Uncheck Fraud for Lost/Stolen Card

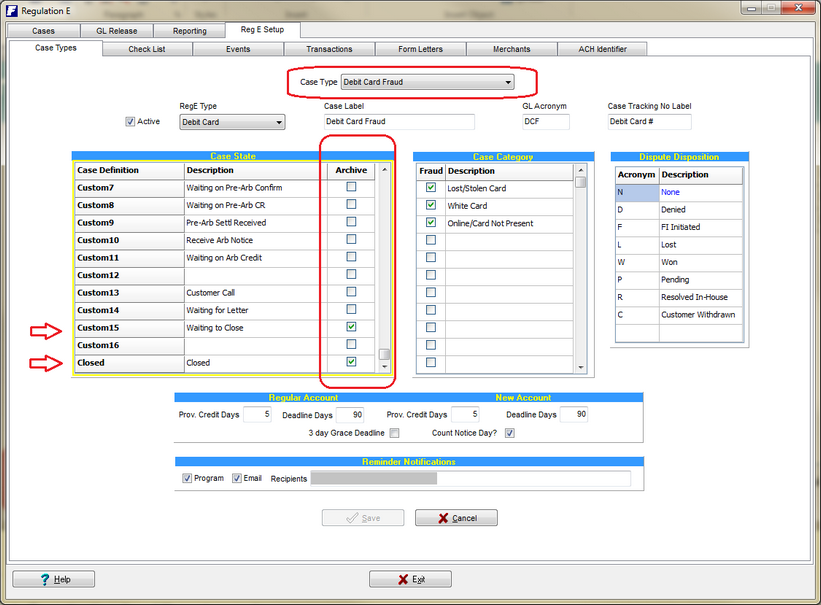pos(430,188)
